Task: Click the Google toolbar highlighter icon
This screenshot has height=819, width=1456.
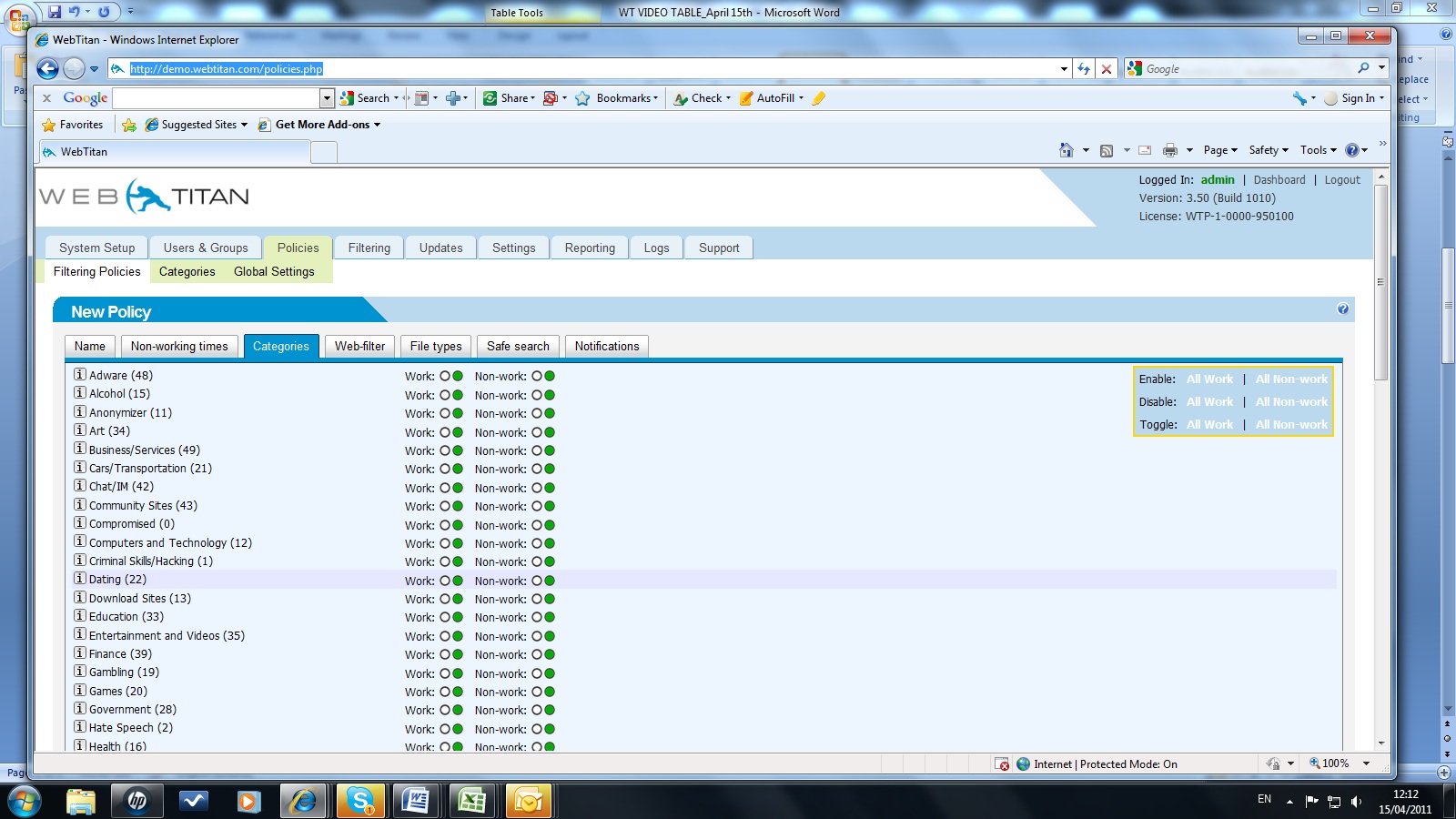Action: 818,98
